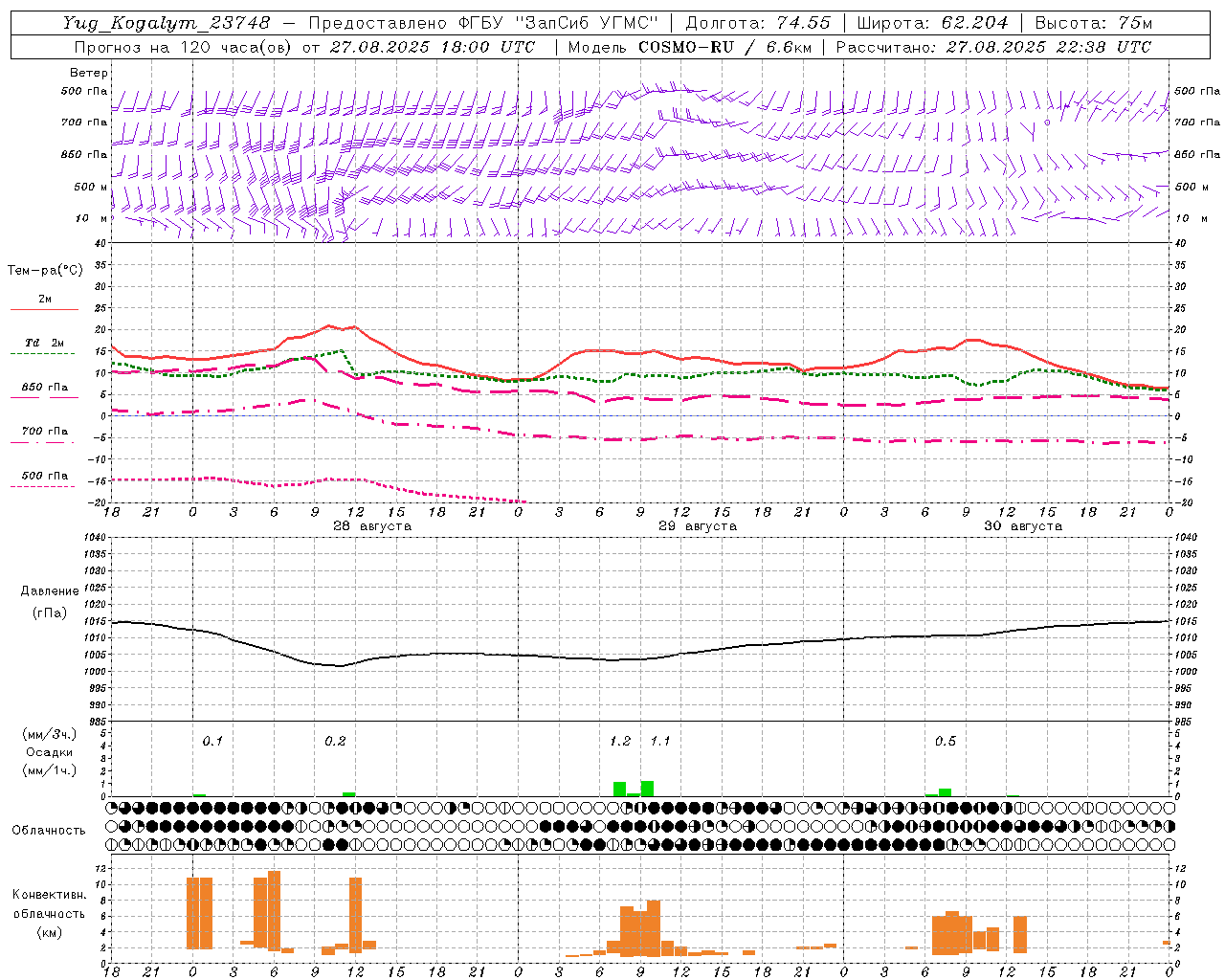Viewport: 1225px width, 980px height.
Task: Select the 29 августа date label
Action: coord(698,526)
